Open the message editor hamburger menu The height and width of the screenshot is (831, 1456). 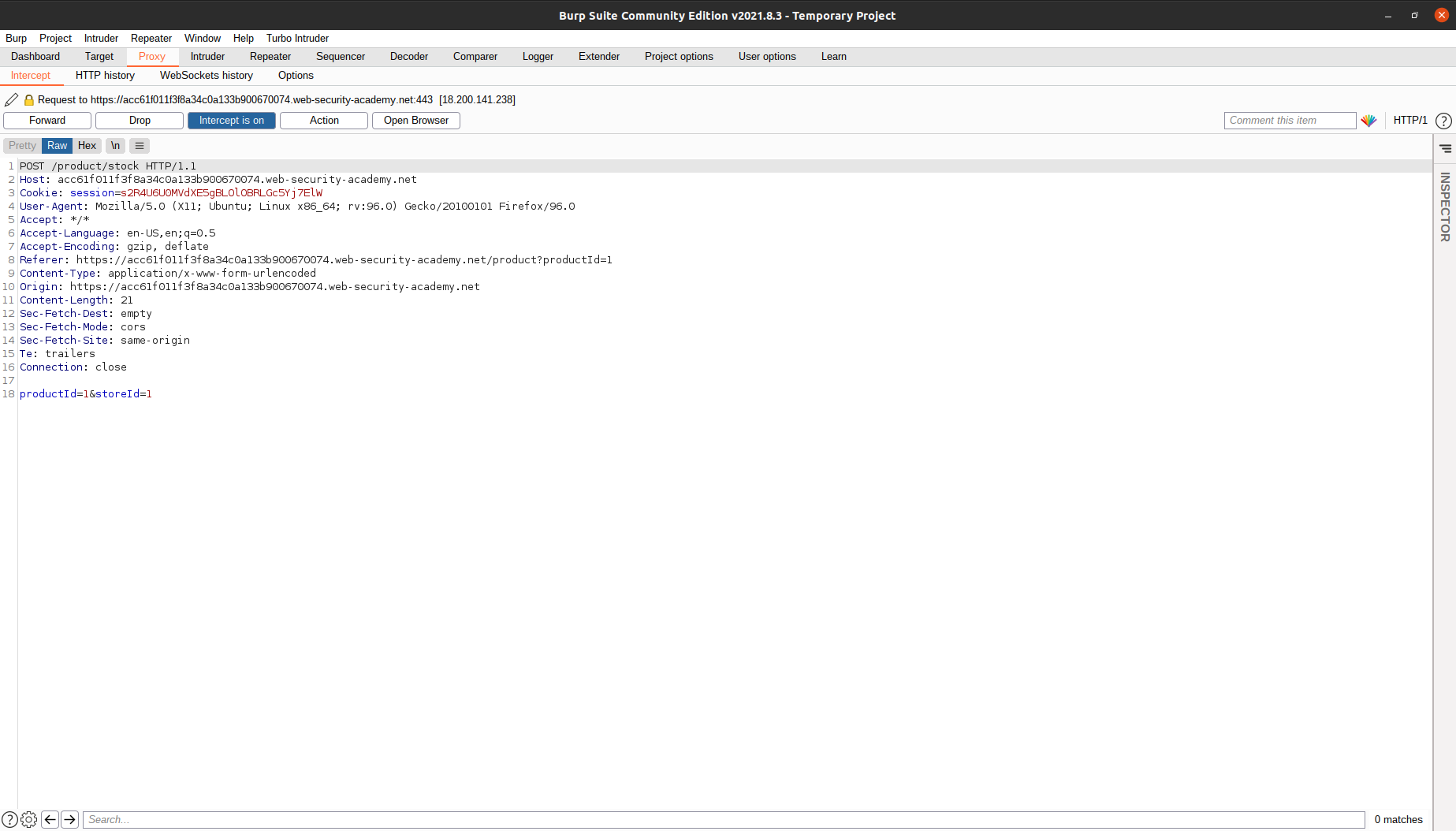(x=140, y=146)
